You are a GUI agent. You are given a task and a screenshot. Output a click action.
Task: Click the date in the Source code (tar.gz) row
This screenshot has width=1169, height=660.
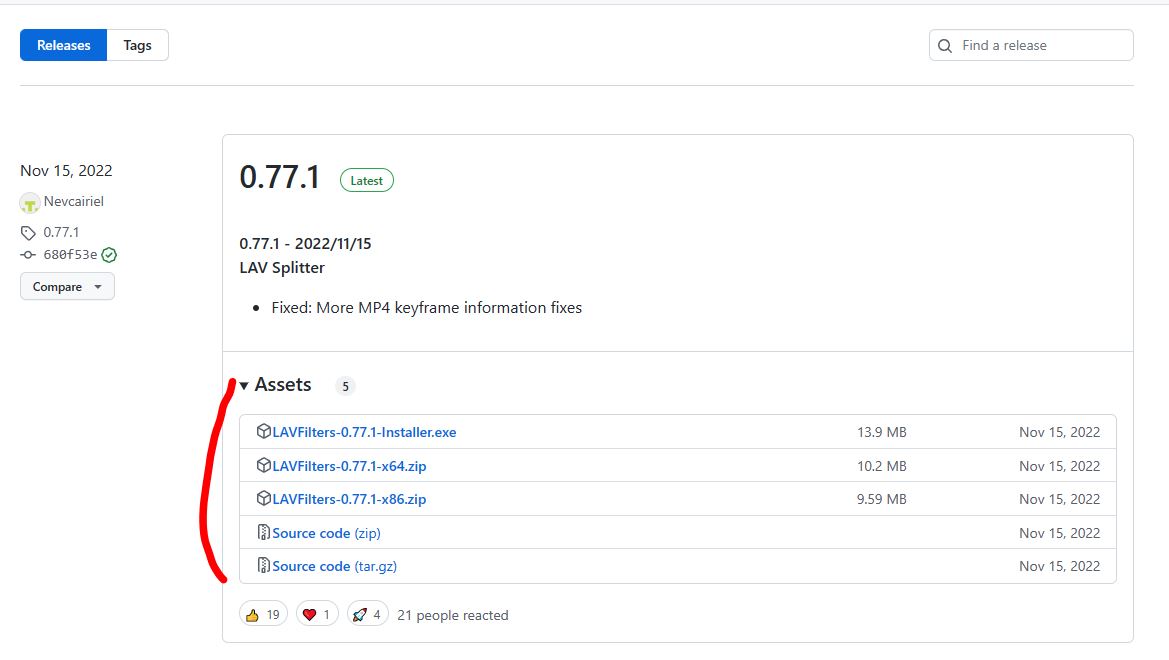(x=1059, y=566)
